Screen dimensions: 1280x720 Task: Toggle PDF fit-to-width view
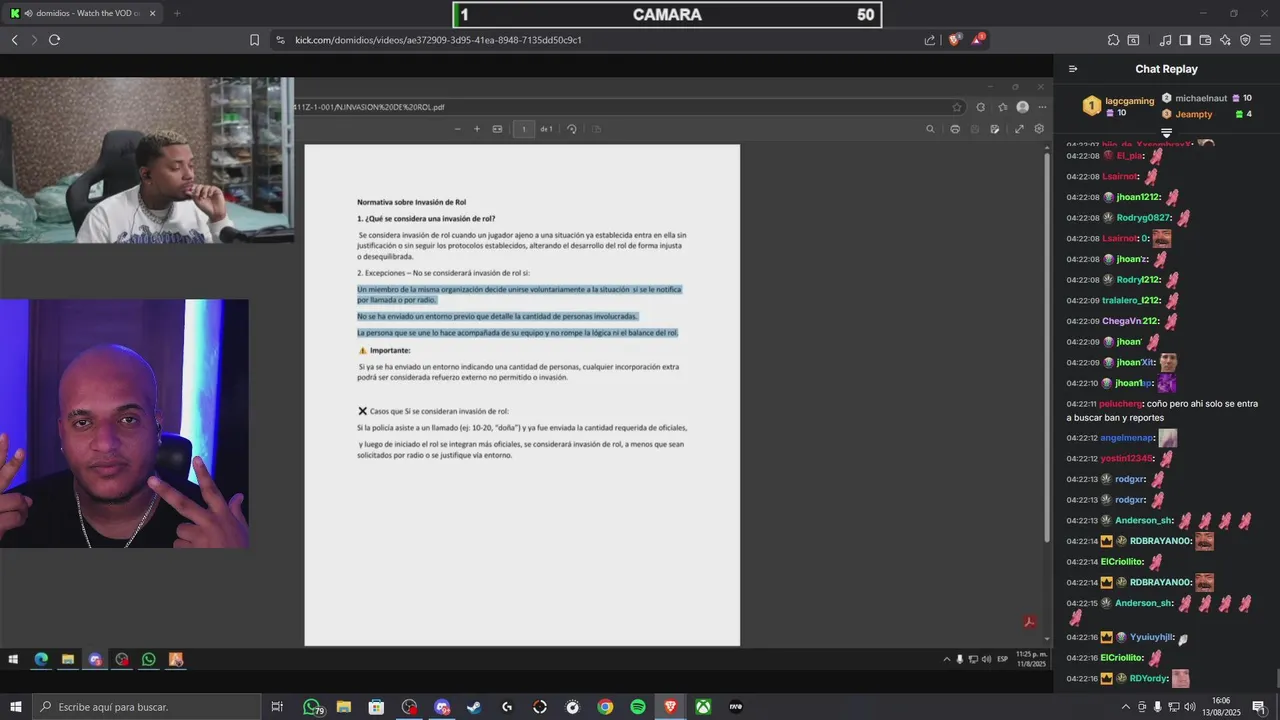[497, 129]
